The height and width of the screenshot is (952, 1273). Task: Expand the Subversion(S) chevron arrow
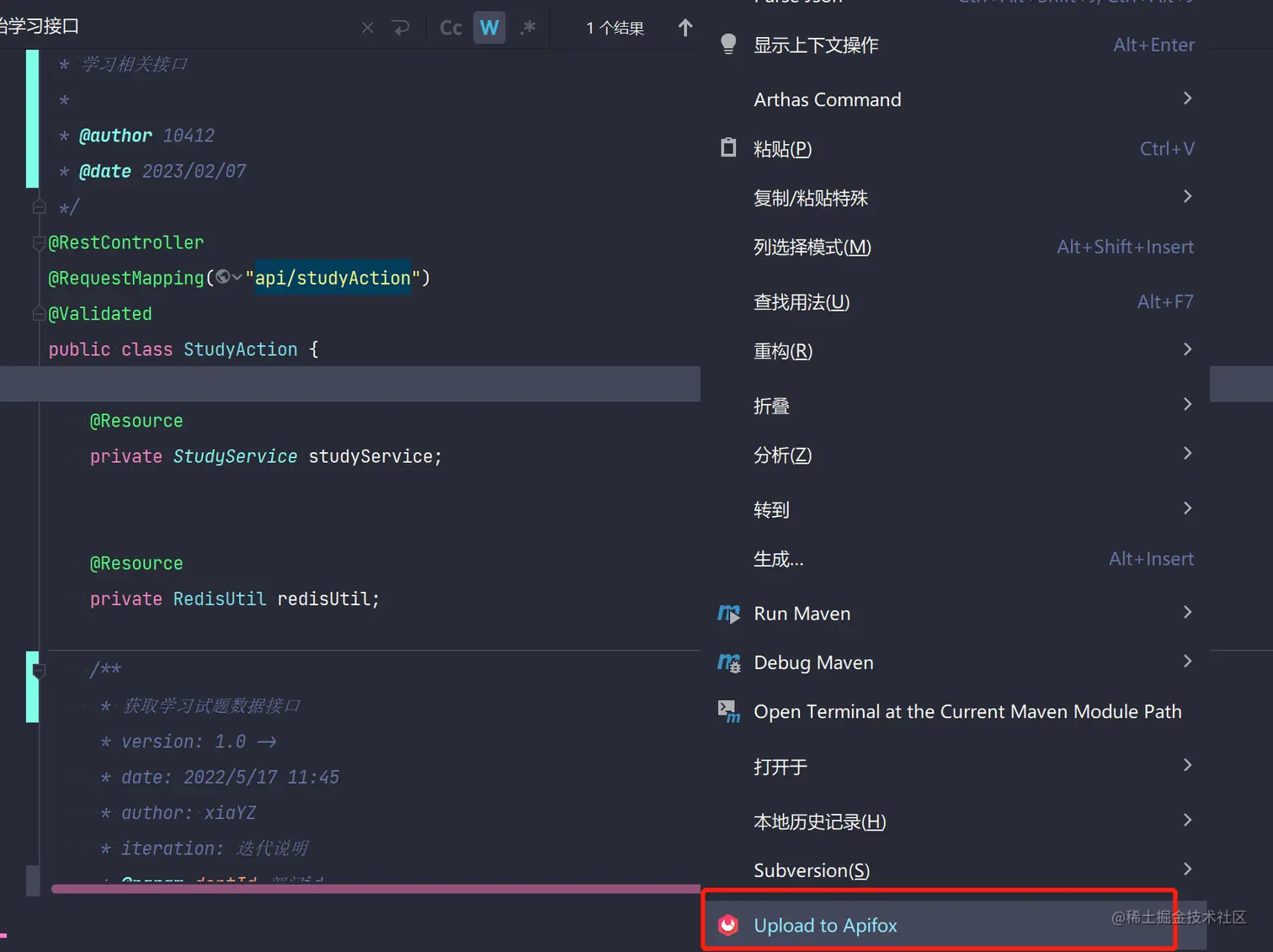point(1187,869)
